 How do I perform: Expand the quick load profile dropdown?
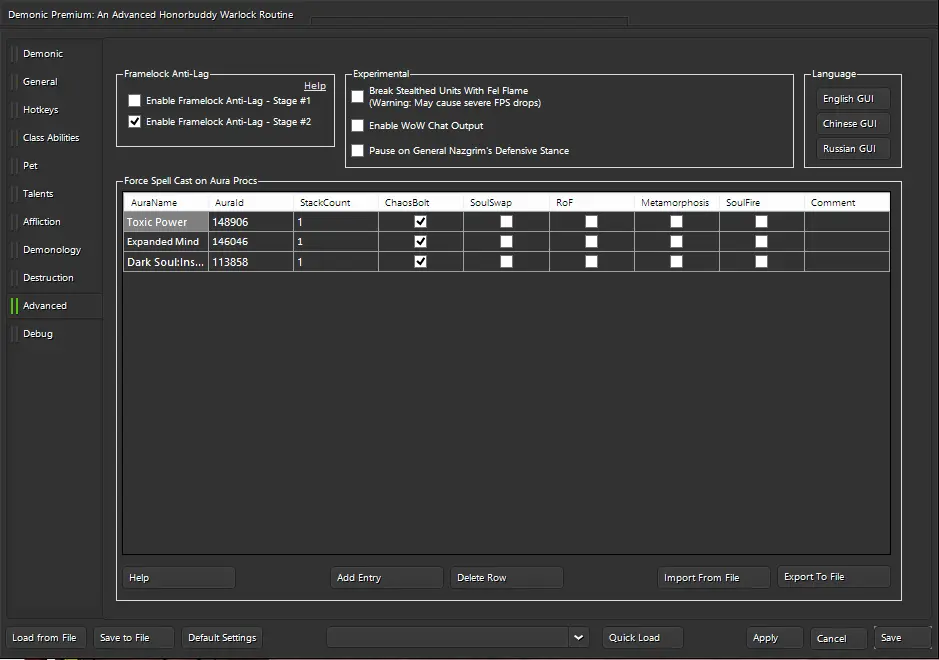point(578,638)
